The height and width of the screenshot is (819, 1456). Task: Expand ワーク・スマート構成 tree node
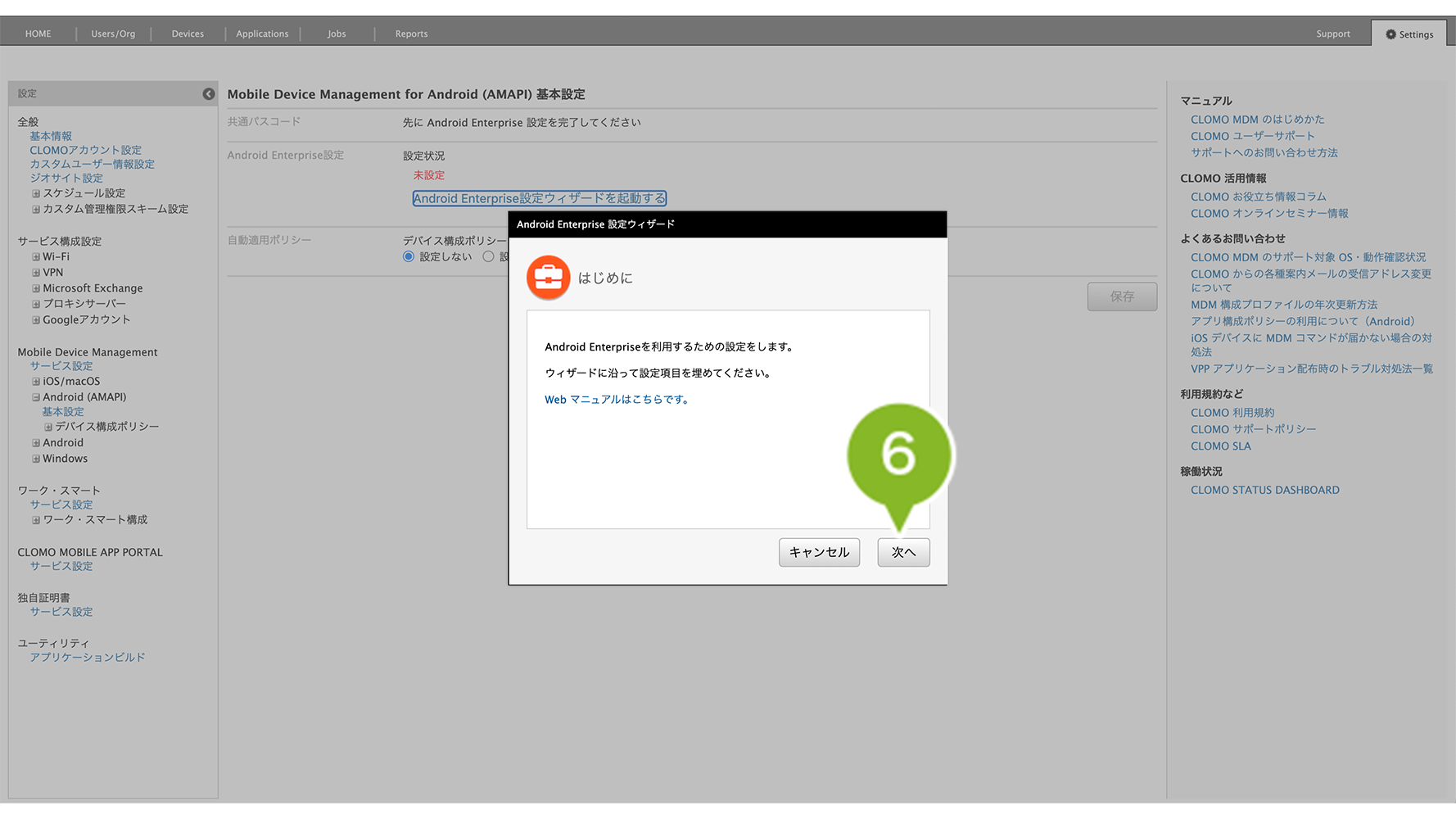pos(36,520)
